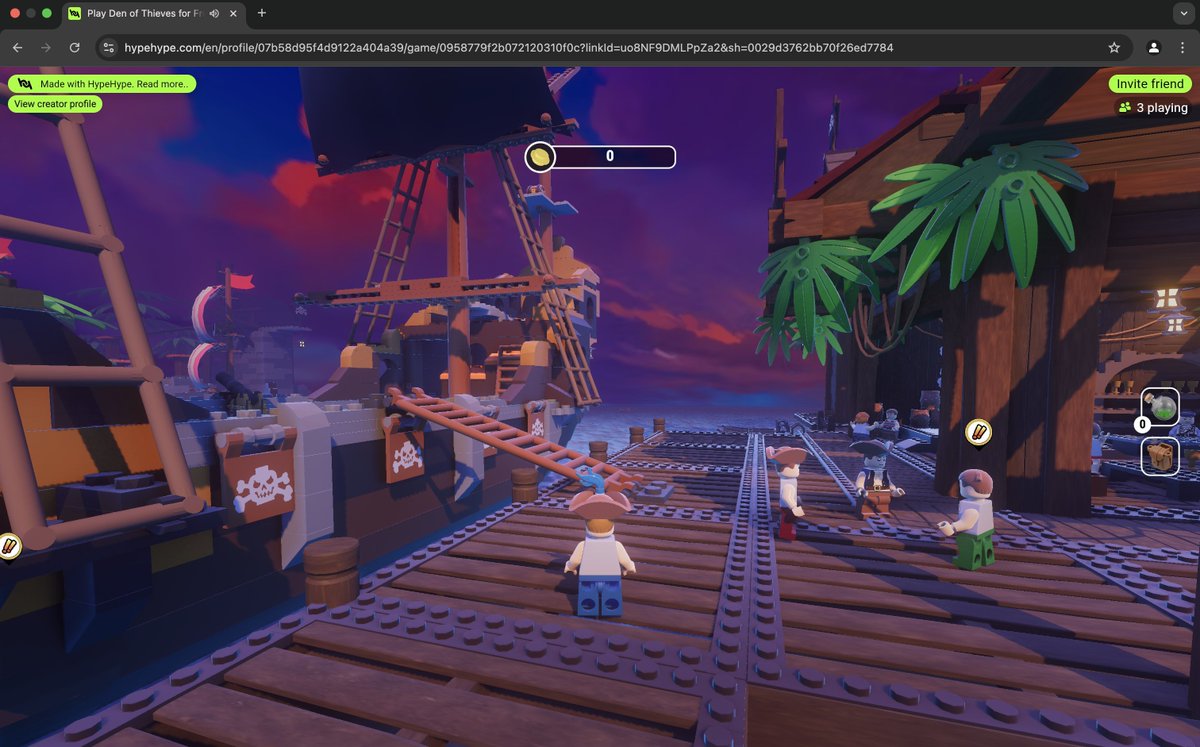
Task: Open site information in the address bar
Action: click(107, 46)
